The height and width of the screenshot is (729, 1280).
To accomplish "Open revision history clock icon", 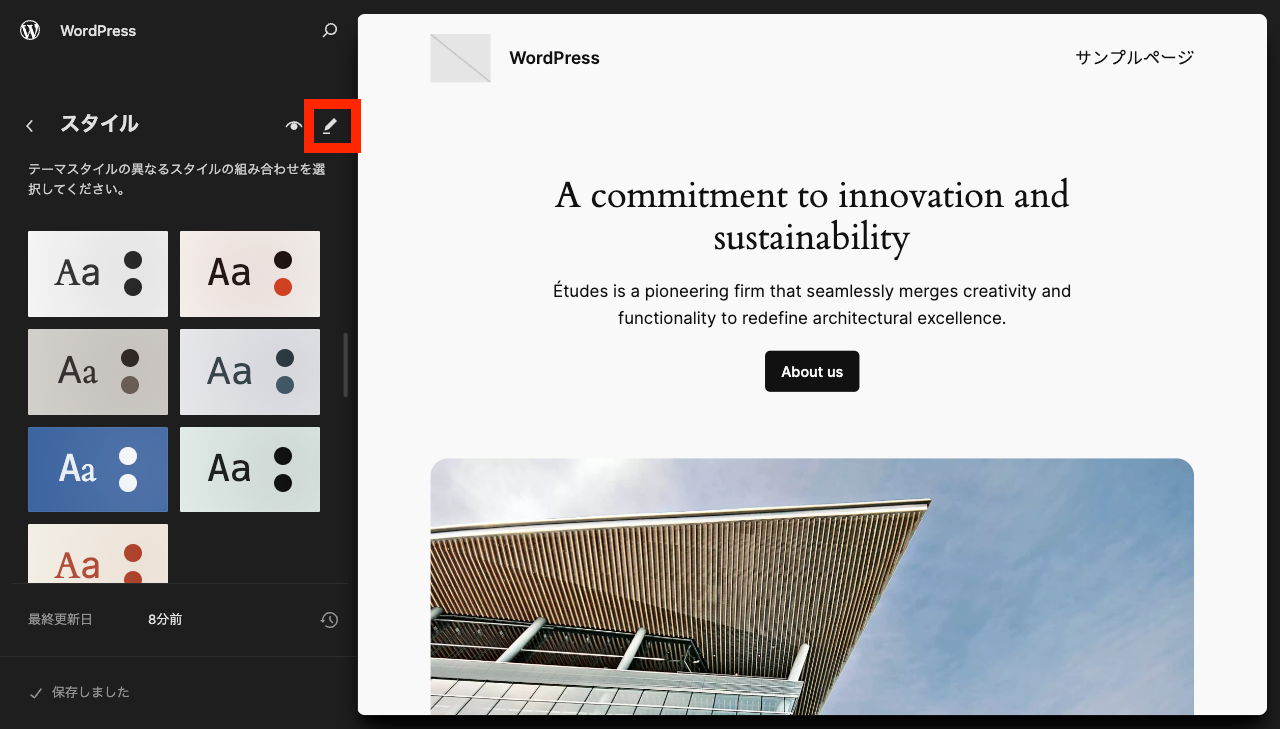I will (x=329, y=620).
